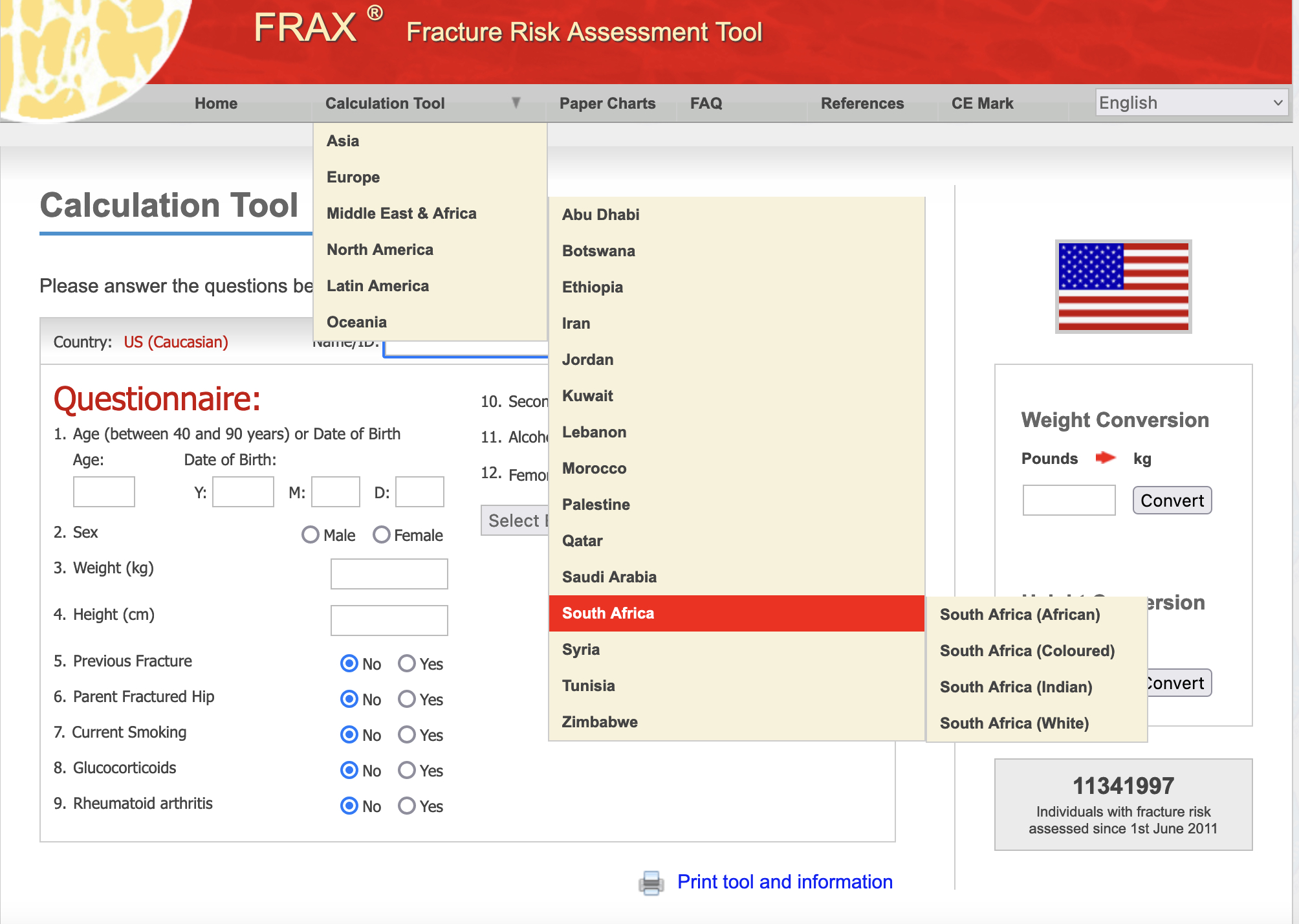Select Syria from country list

737,650
